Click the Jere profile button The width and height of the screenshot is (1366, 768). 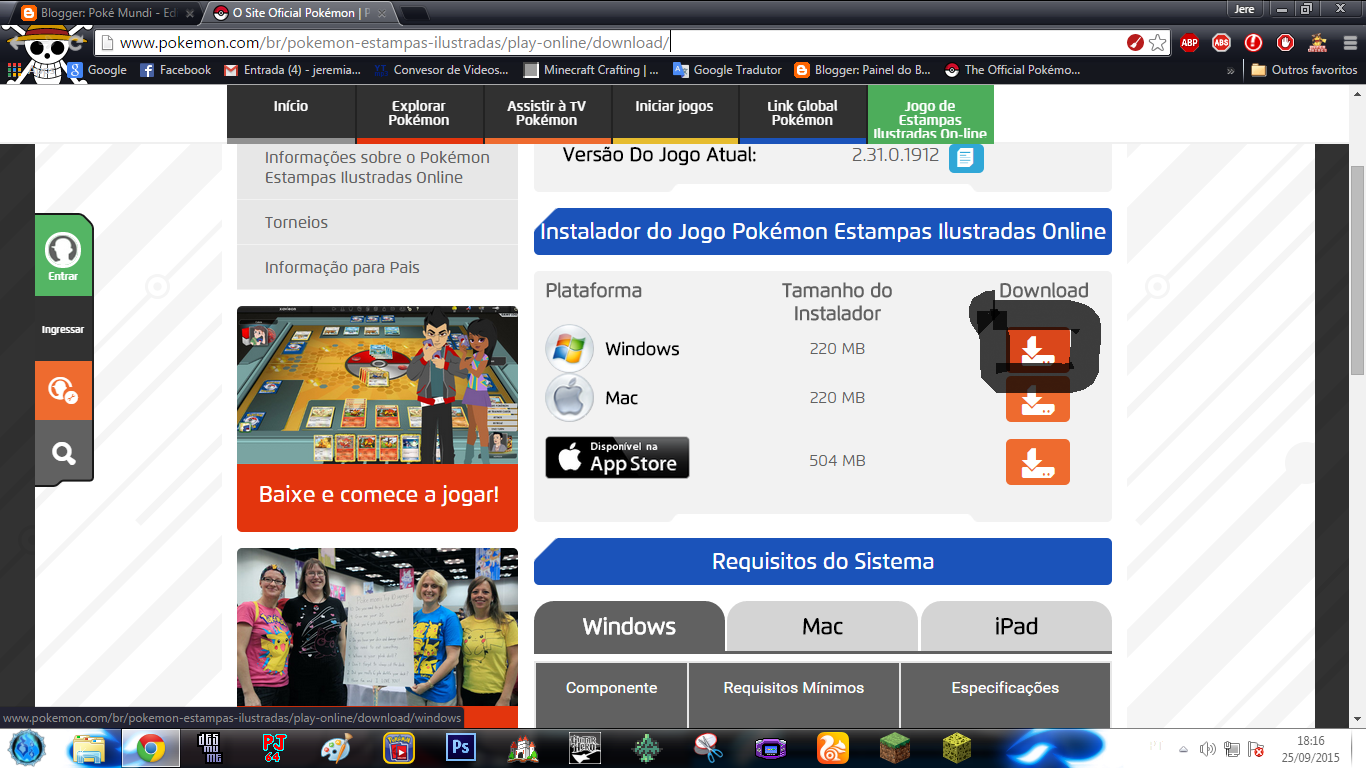pos(1244,9)
